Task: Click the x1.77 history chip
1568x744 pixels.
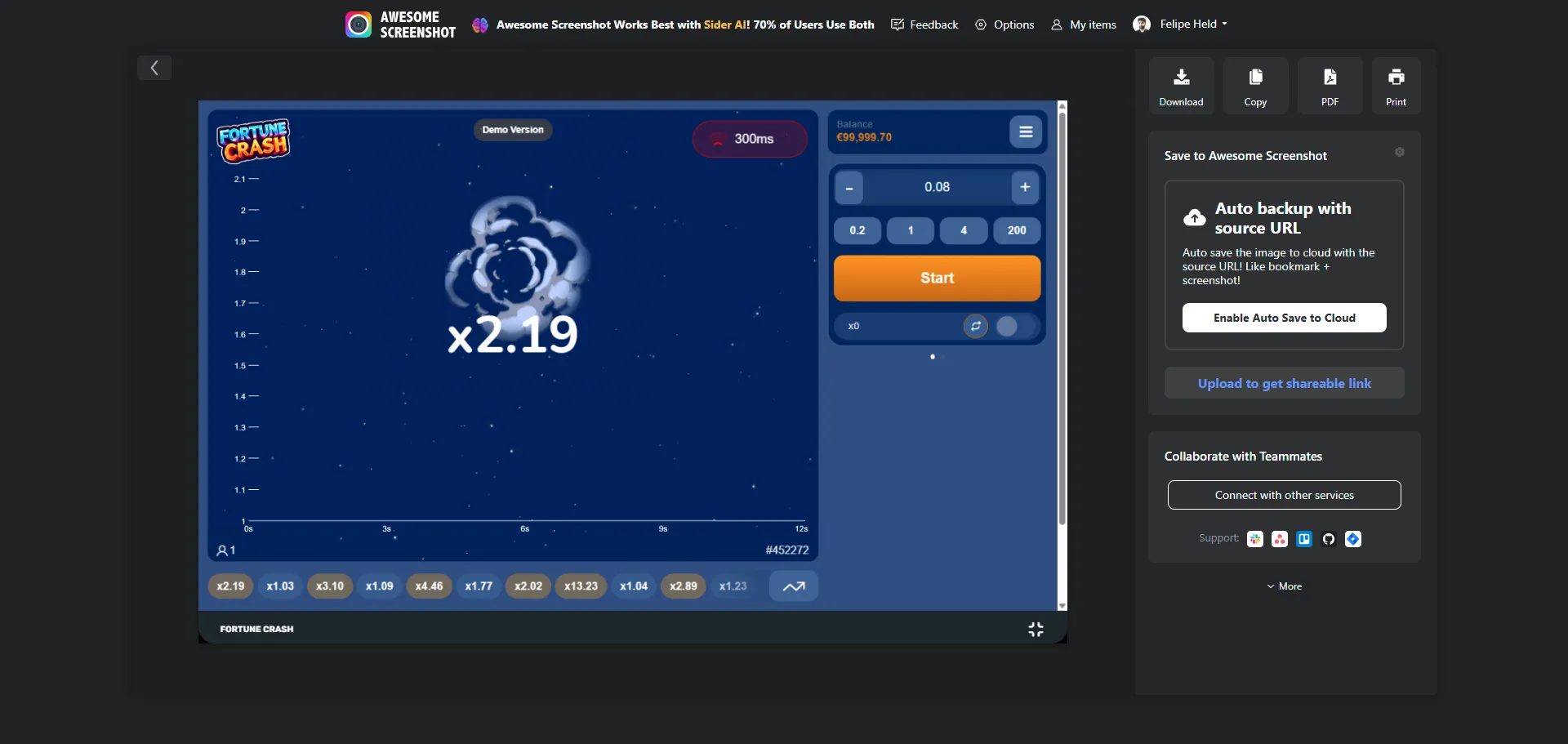Action: tap(479, 586)
